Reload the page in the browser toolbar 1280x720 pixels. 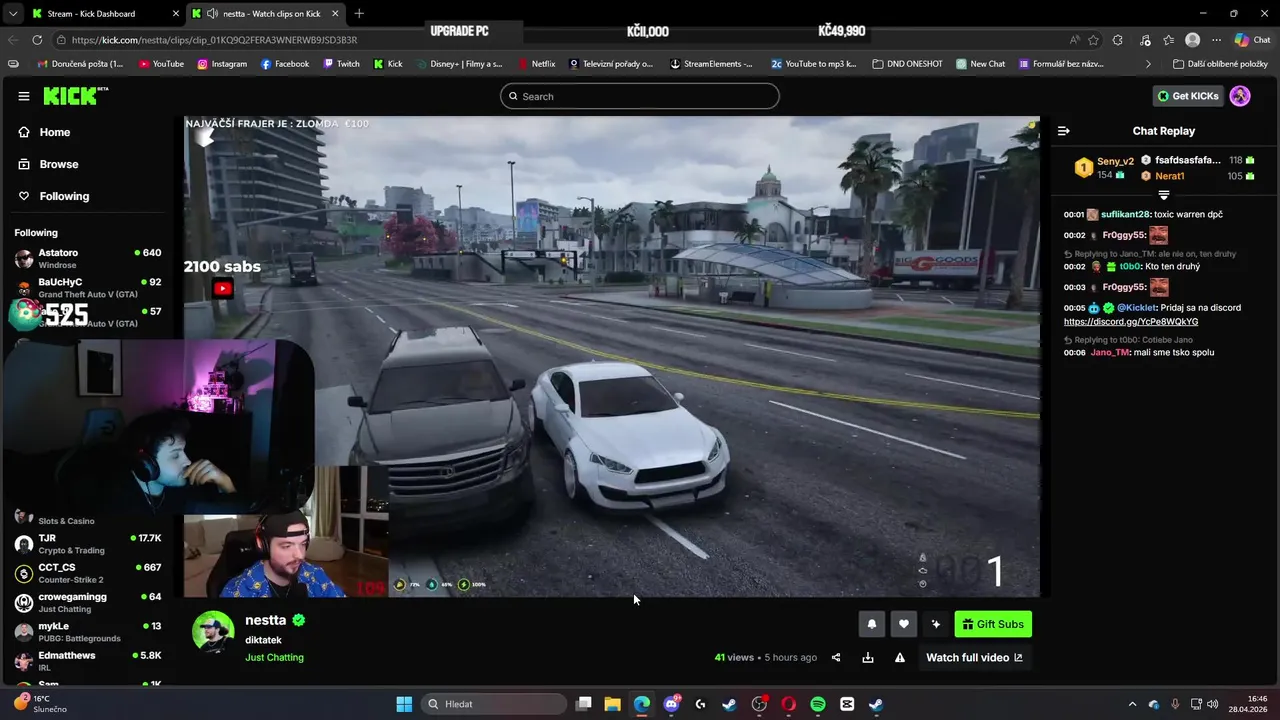click(37, 40)
